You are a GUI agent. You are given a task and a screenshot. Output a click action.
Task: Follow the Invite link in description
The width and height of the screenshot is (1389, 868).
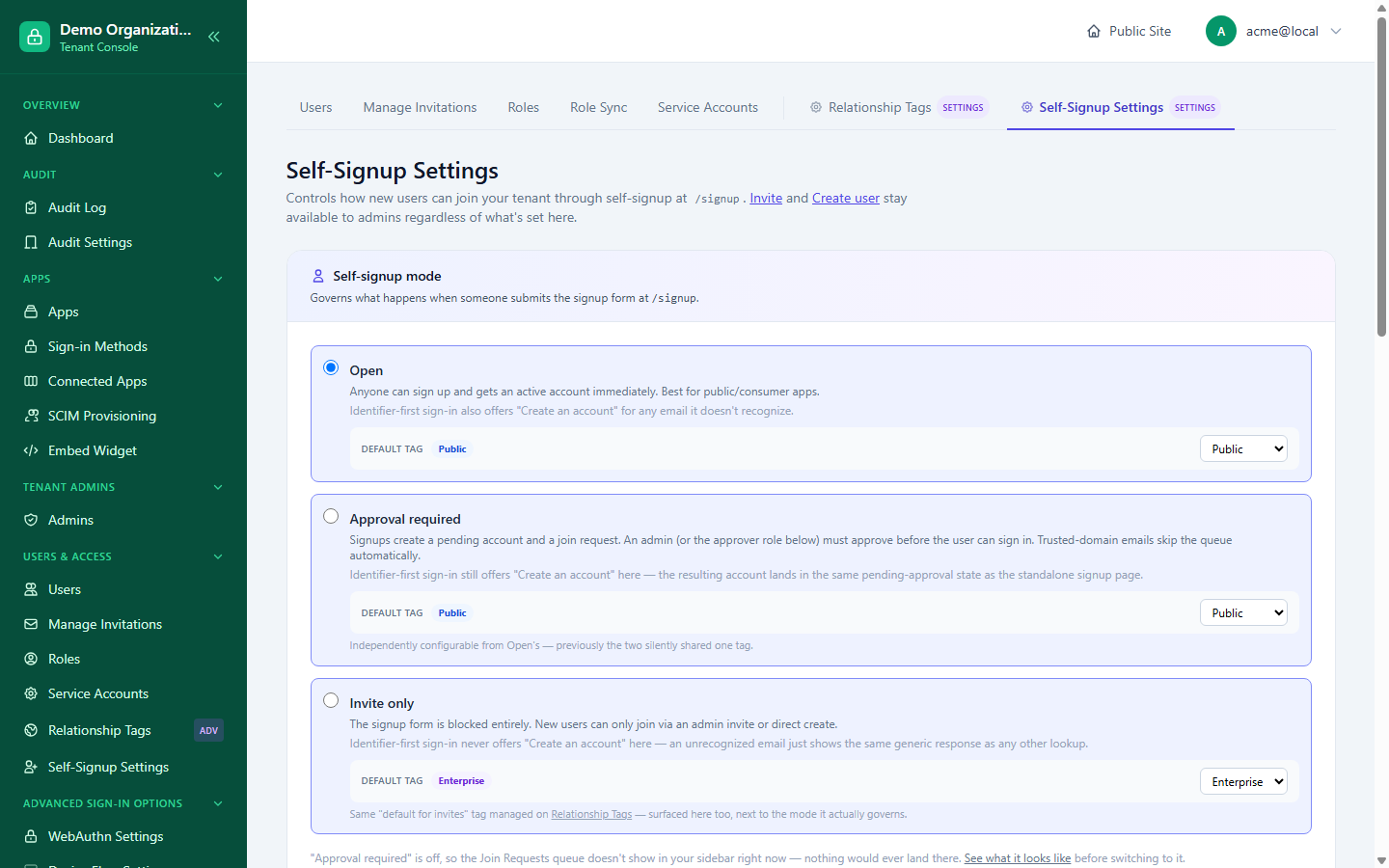coord(766,198)
